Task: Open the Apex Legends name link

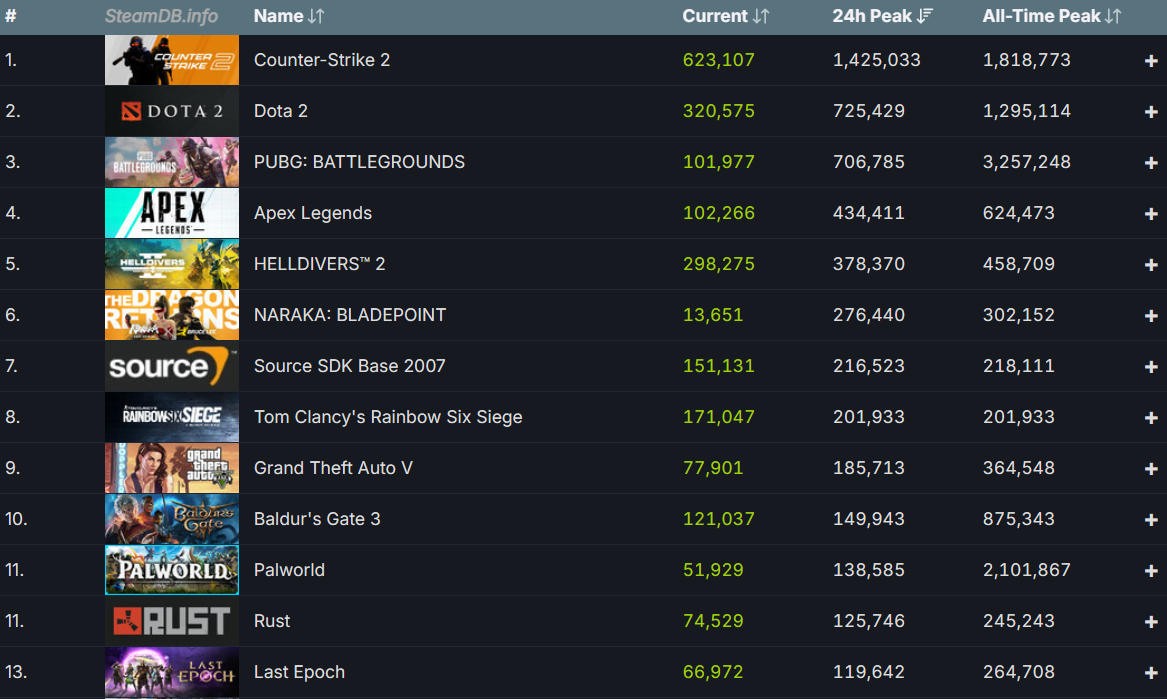Action: (313, 213)
